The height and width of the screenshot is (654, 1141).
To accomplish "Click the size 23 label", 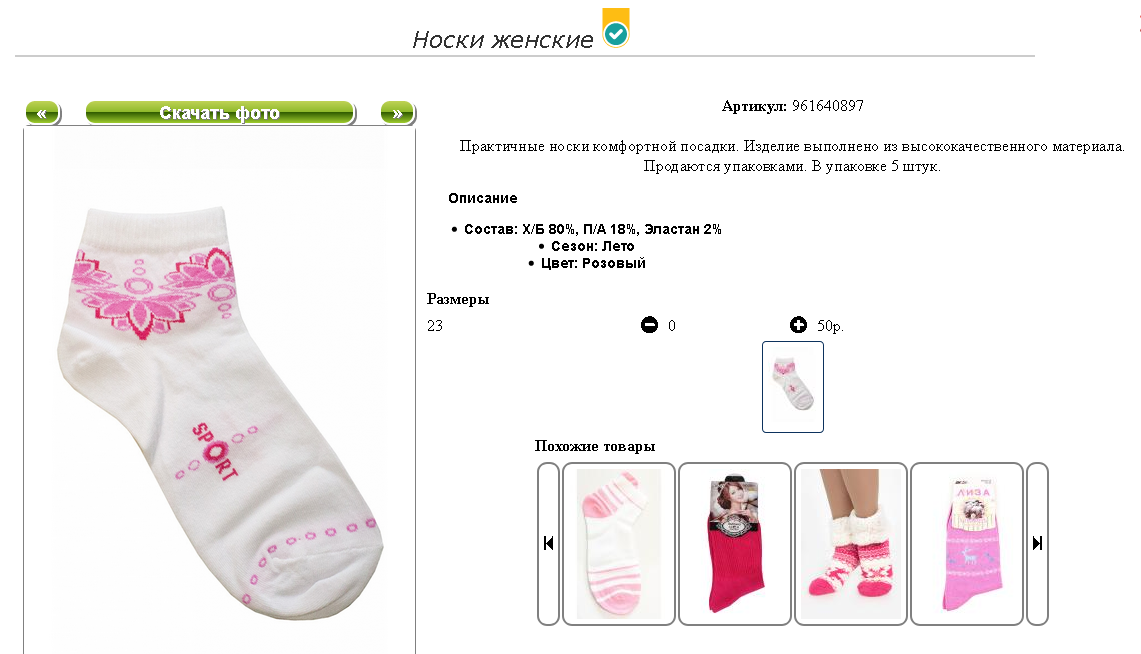I will pyautogui.click(x=434, y=326).
